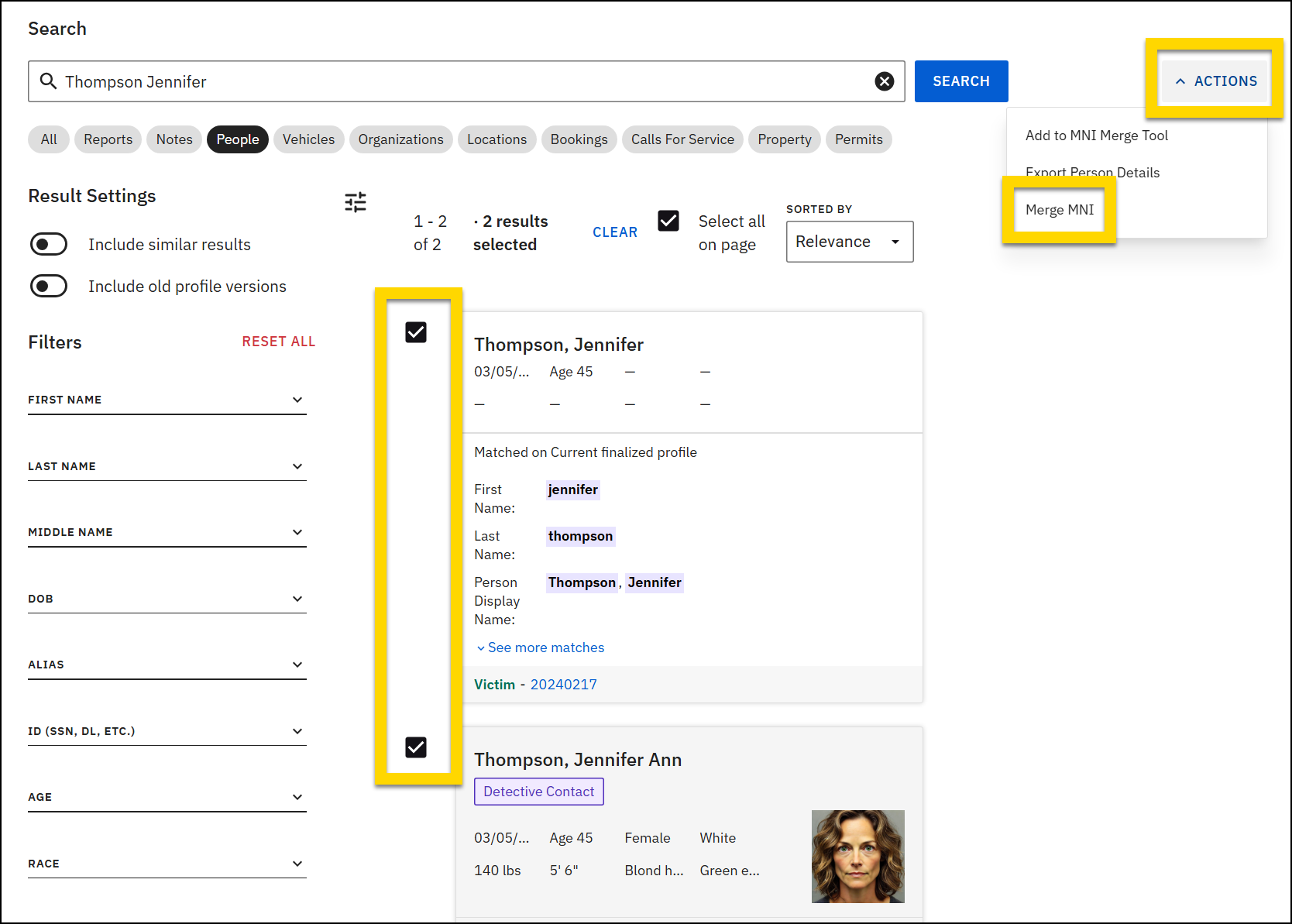Open the result display settings sliders icon
The width and height of the screenshot is (1292, 924).
click(355, 201)
